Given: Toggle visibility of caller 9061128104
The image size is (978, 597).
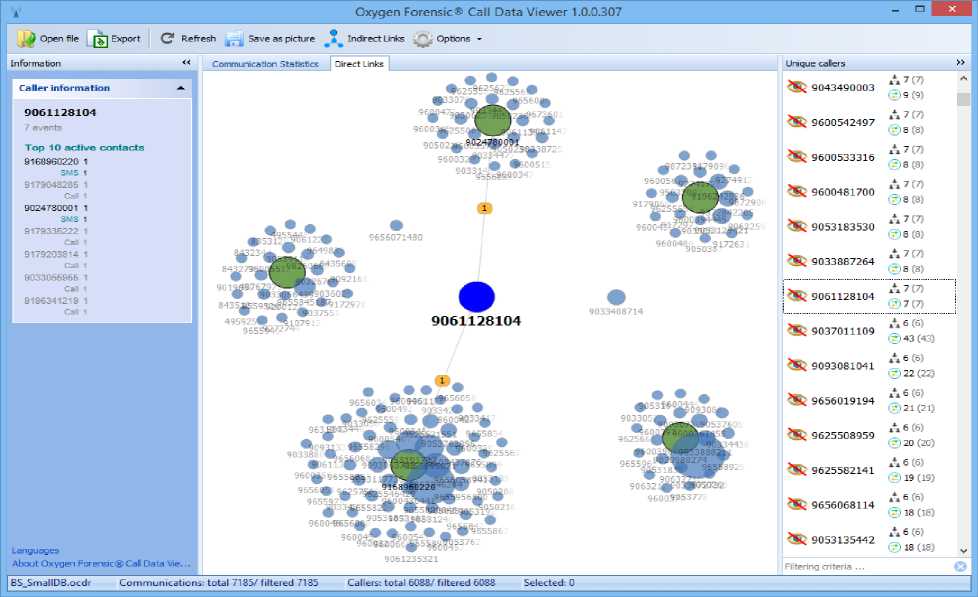Looking at the screenshot, I should [796, 296].
